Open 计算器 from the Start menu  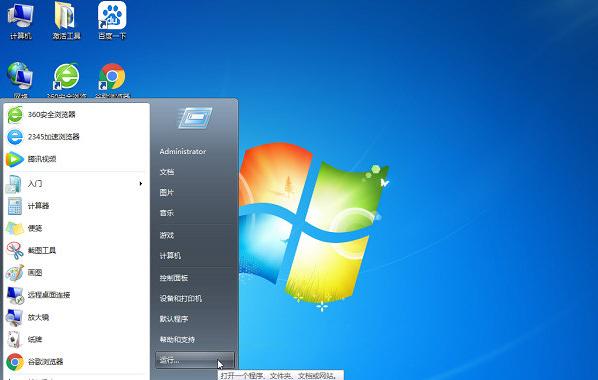coord(76,206)
